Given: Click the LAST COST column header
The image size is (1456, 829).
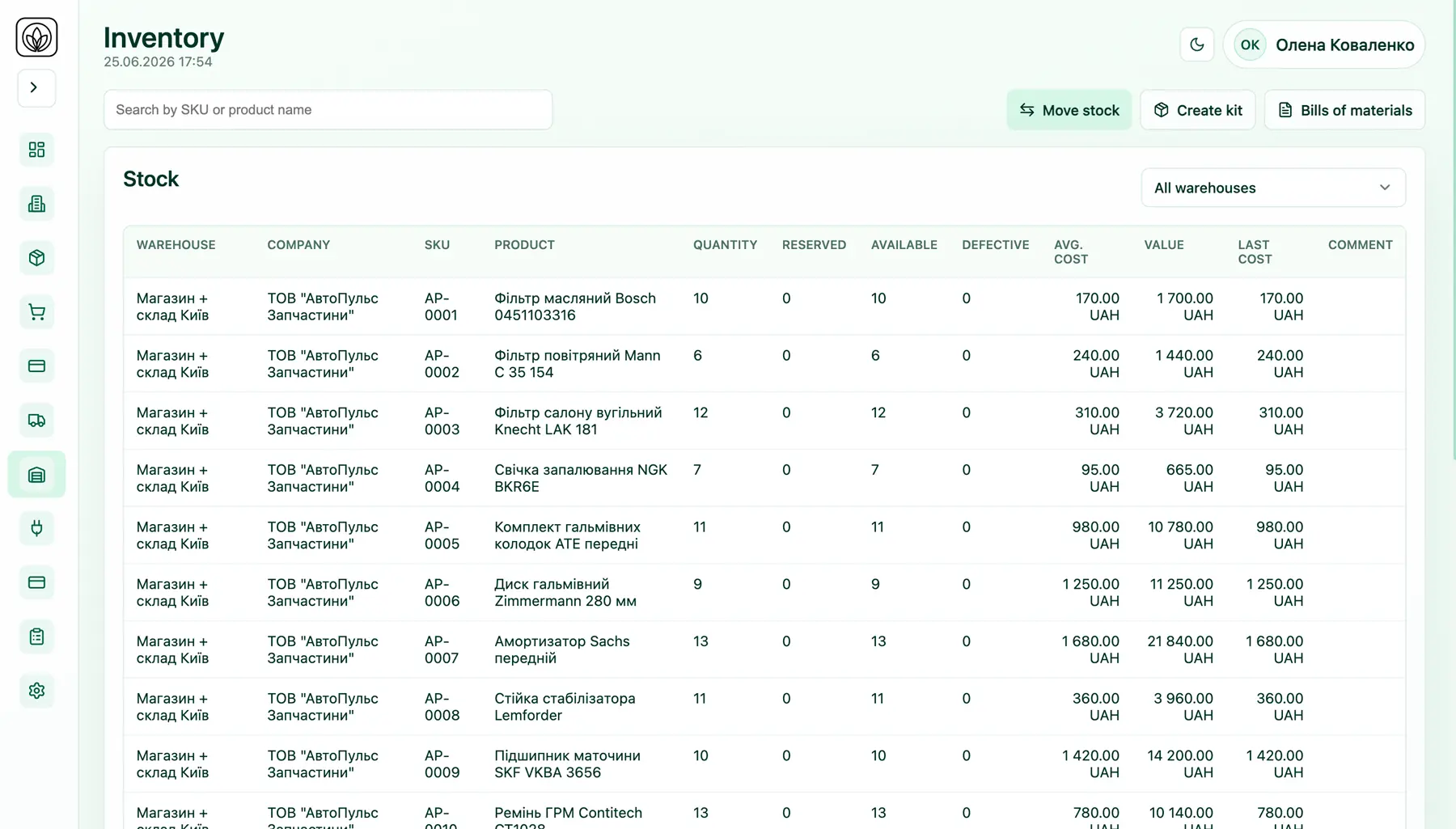Looking at the screenshot, I should (1255, 252).
